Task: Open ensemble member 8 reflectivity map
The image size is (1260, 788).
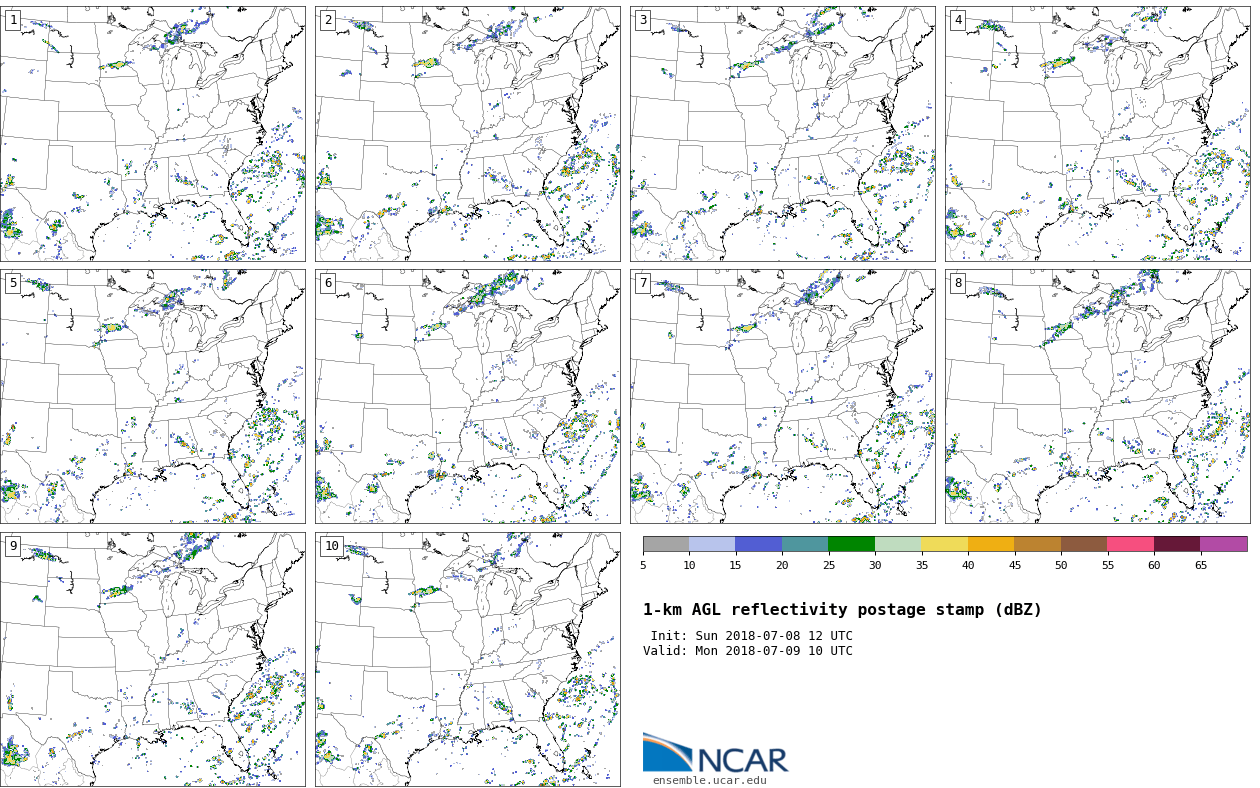Action: [1097, 396]
